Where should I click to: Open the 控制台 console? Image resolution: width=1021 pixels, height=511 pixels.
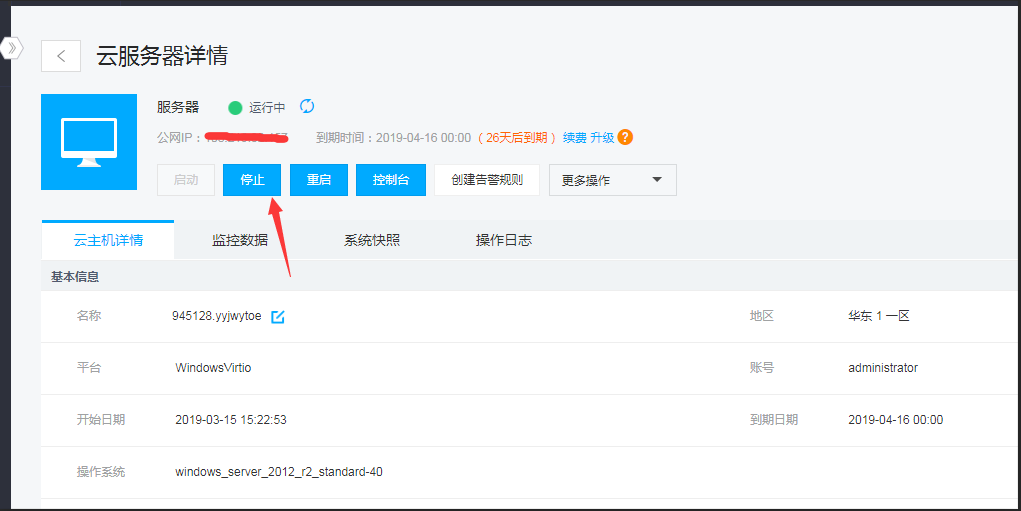click(391, 180)
